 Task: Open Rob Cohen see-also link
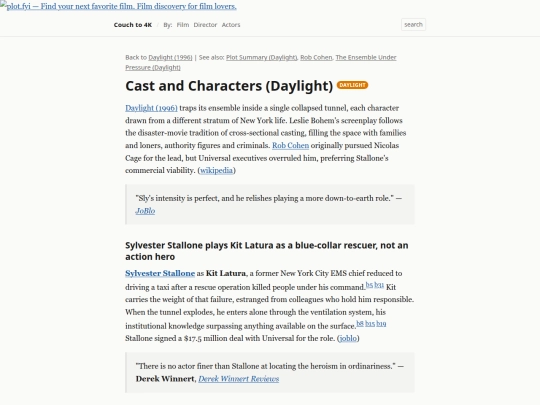[316, 58]
